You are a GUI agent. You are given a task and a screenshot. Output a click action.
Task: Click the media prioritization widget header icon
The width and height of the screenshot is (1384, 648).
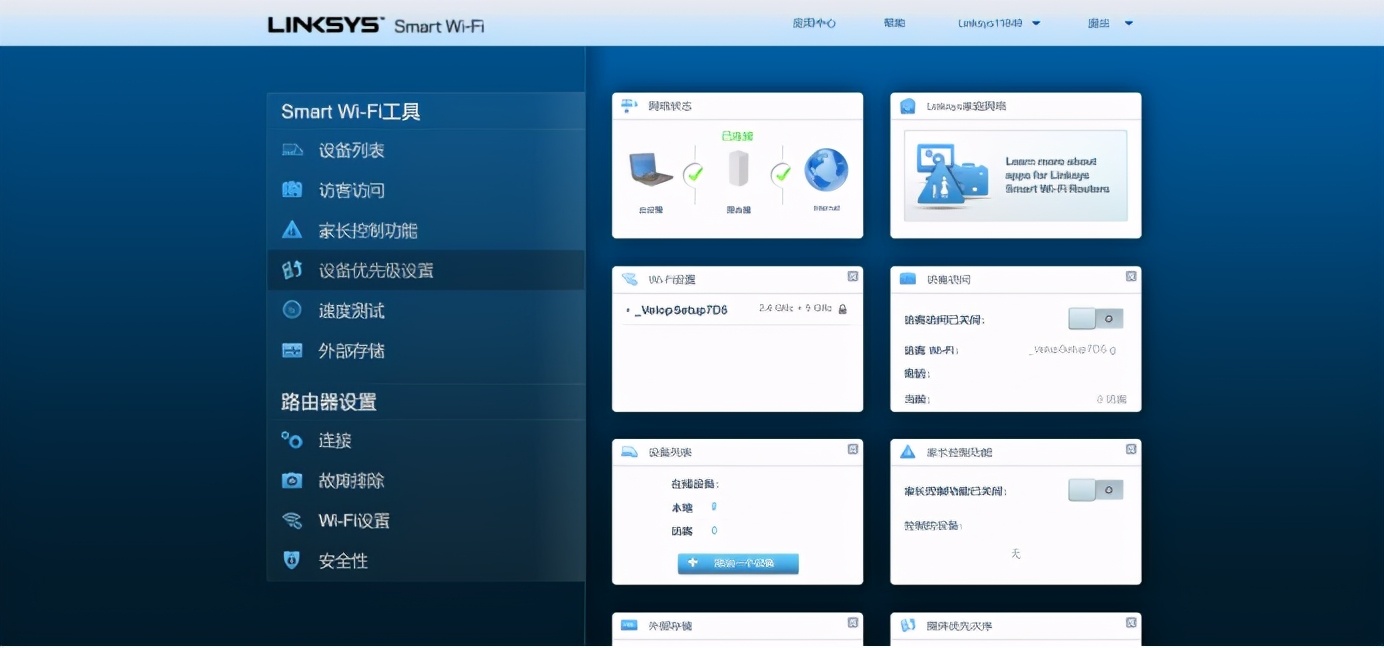908,625
